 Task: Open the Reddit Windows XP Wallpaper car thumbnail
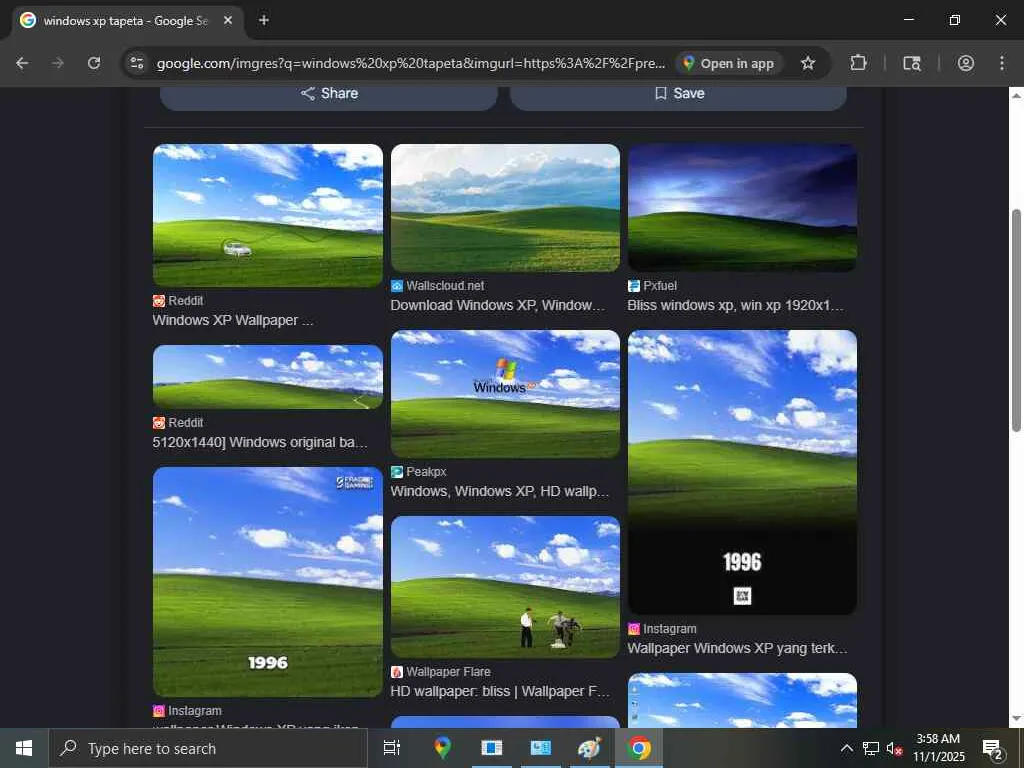coord(268,216)
